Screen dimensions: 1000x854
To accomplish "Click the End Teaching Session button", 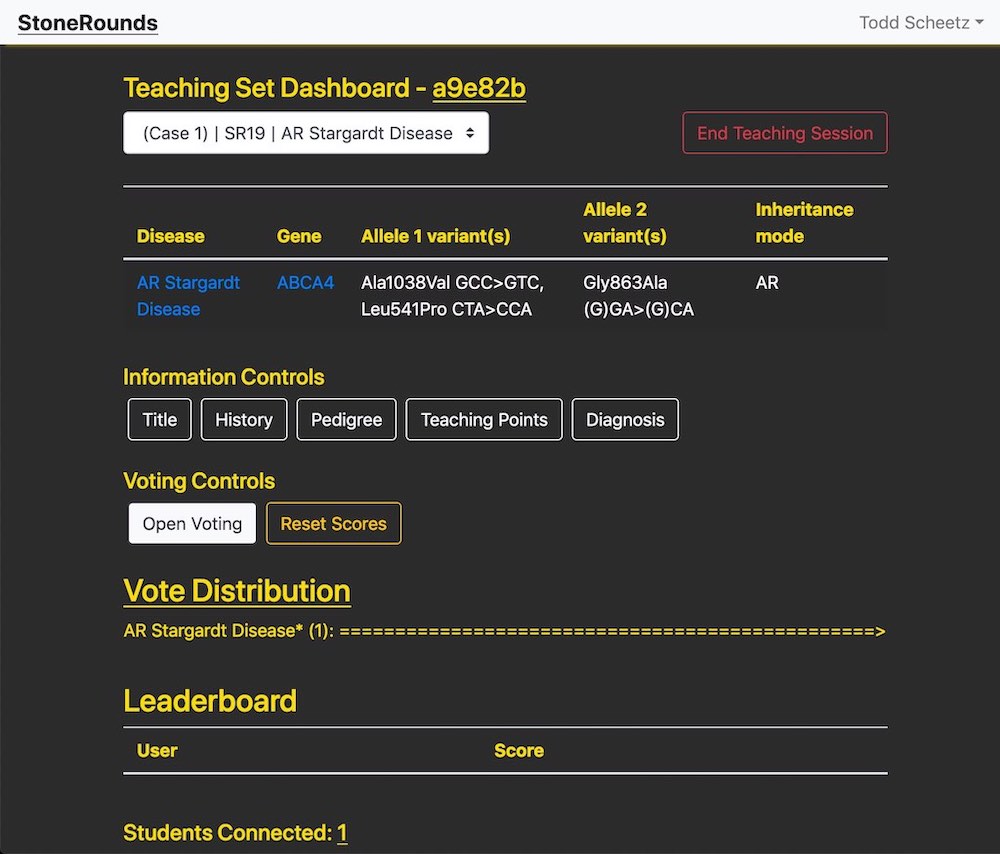I will point(784,133).
